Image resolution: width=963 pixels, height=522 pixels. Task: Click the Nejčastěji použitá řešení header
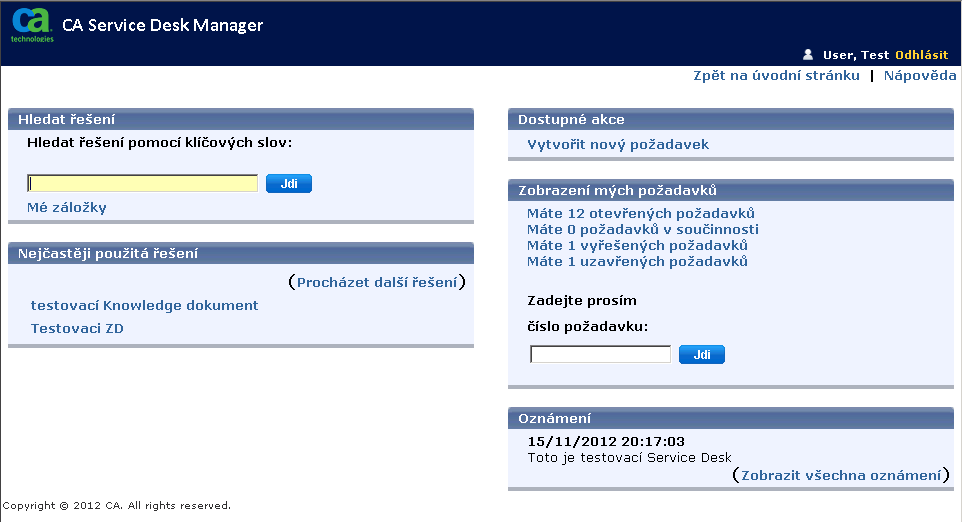pos(241,253)
